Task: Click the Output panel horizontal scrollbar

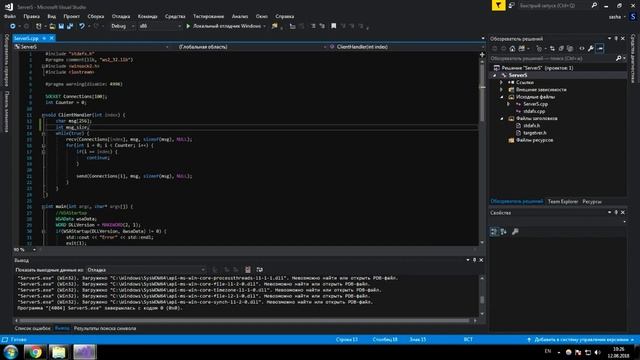Action: point(245,321)
